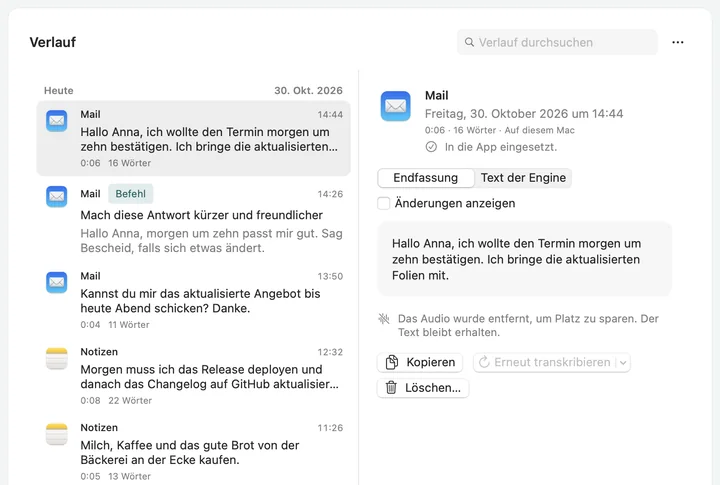The image size is (720, 485).
Task: Click the '11:26' timestamp
Action: 330,428
